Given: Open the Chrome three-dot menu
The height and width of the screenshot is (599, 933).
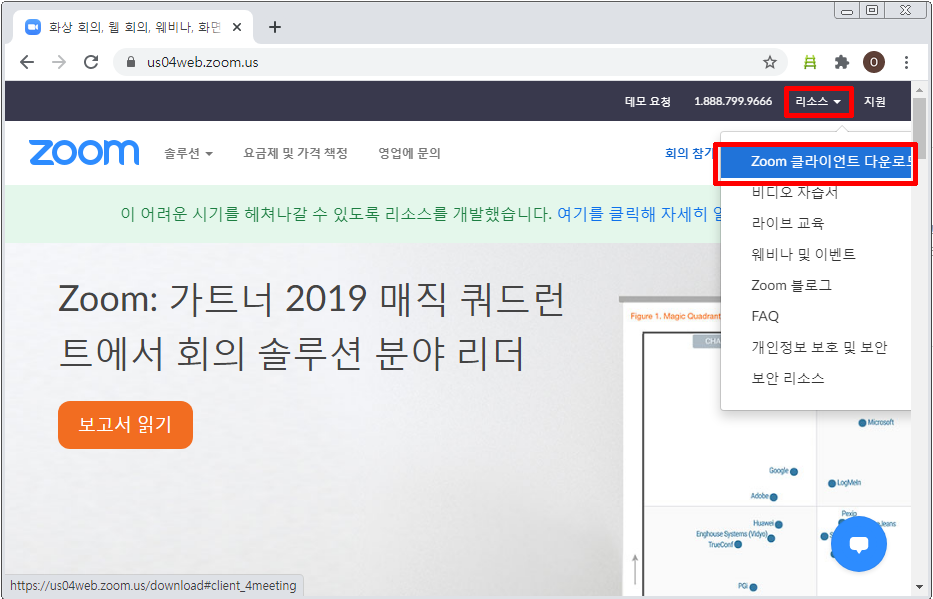Looking at the screenshot, I should pos(906,62).
